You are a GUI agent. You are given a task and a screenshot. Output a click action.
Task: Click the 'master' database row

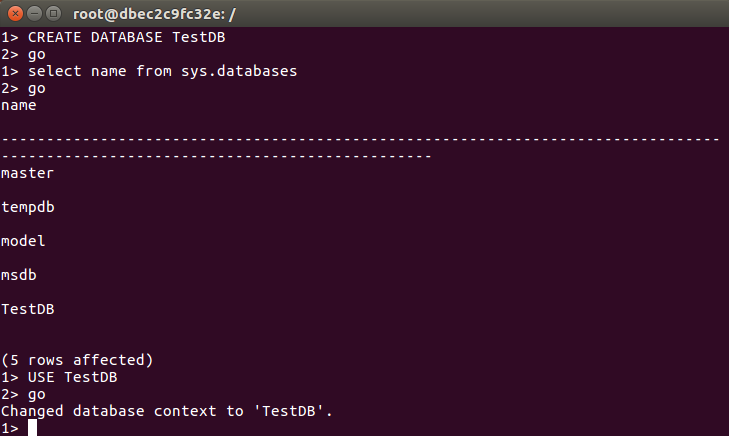pyautogui.click(x=27, y=173)
